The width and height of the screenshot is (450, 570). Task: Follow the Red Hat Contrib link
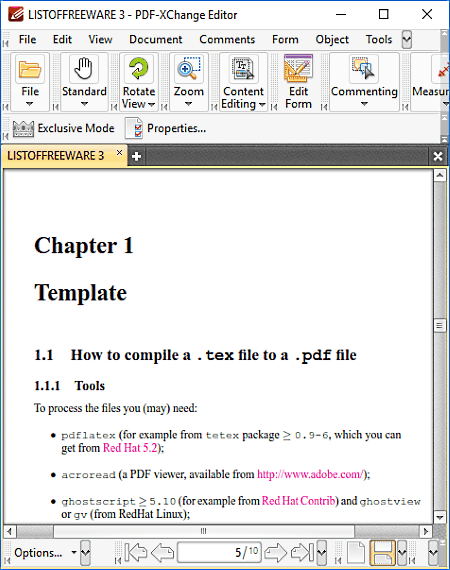[x=298, y=501]
